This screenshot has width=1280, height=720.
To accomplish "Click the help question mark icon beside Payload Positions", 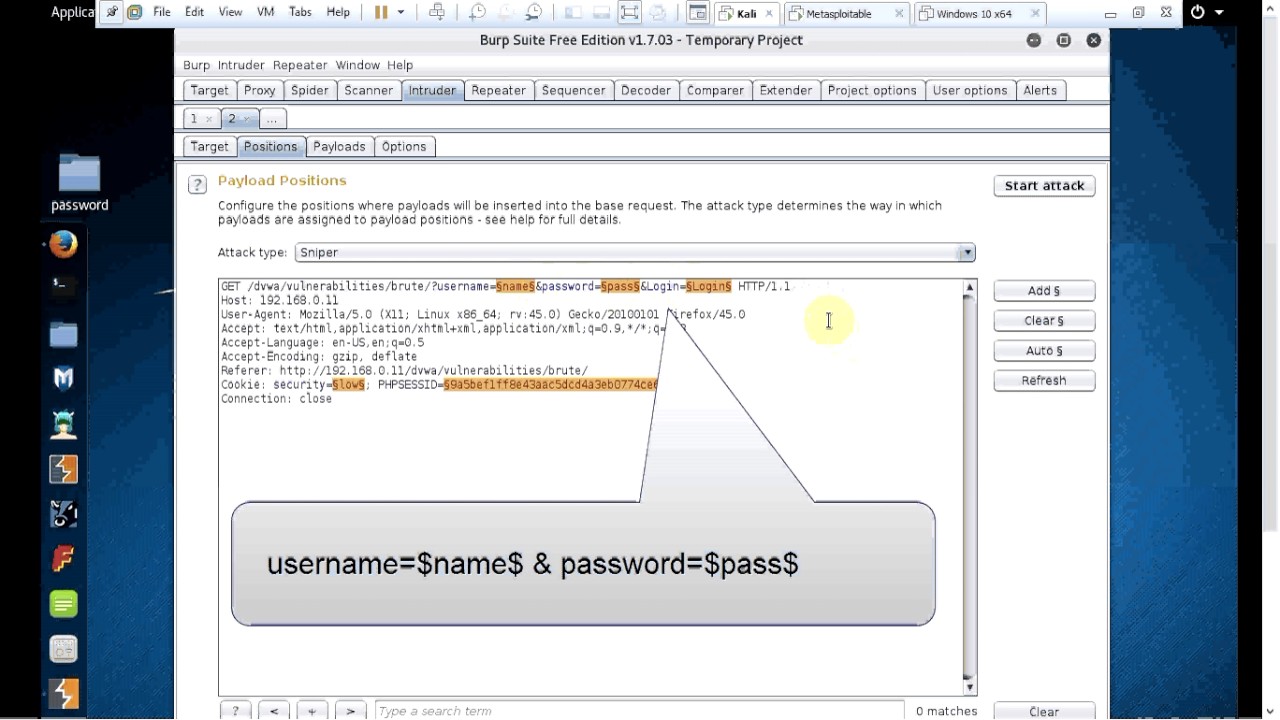I will coord(198,184).
